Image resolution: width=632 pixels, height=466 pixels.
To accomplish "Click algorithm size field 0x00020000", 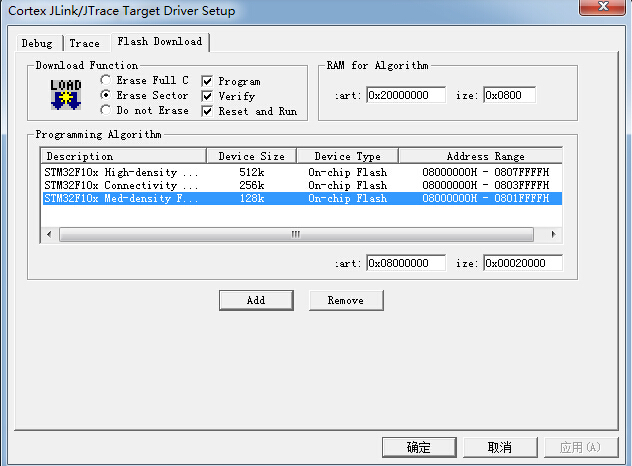I will click(523, 263).
